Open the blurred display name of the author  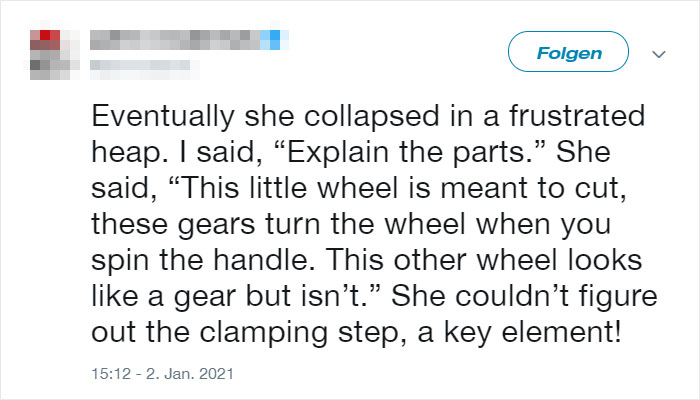[175, 40]
